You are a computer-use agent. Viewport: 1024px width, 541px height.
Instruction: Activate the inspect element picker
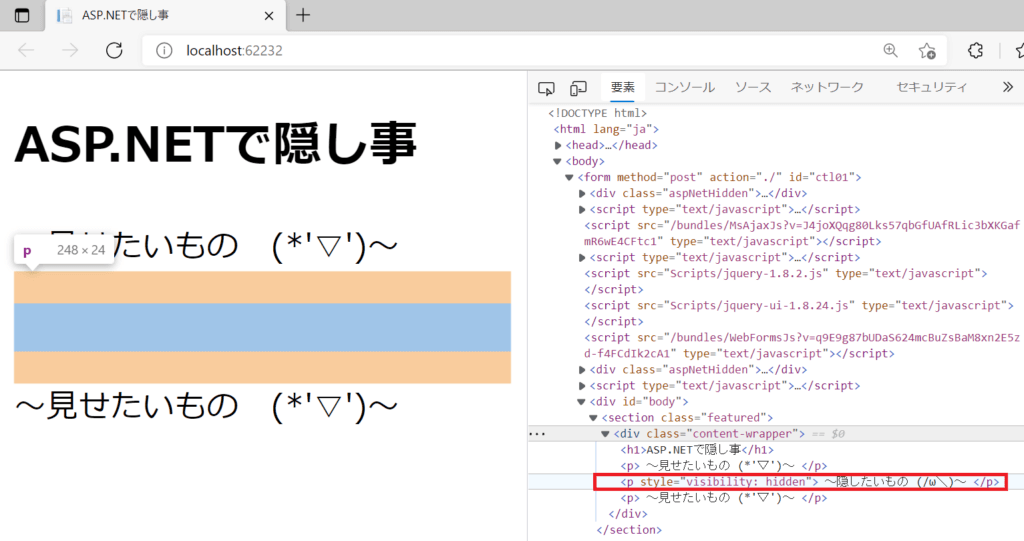tap(546, 88)
